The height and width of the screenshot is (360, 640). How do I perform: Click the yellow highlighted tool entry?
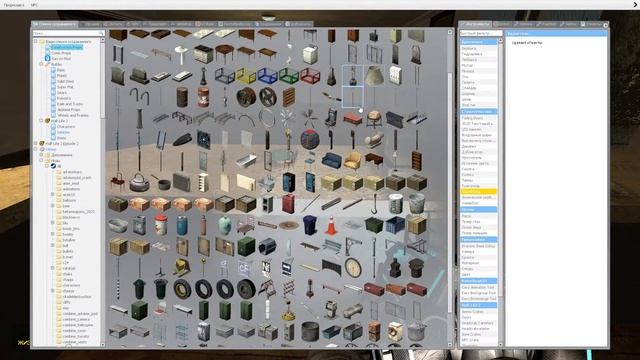pos(478,191)
